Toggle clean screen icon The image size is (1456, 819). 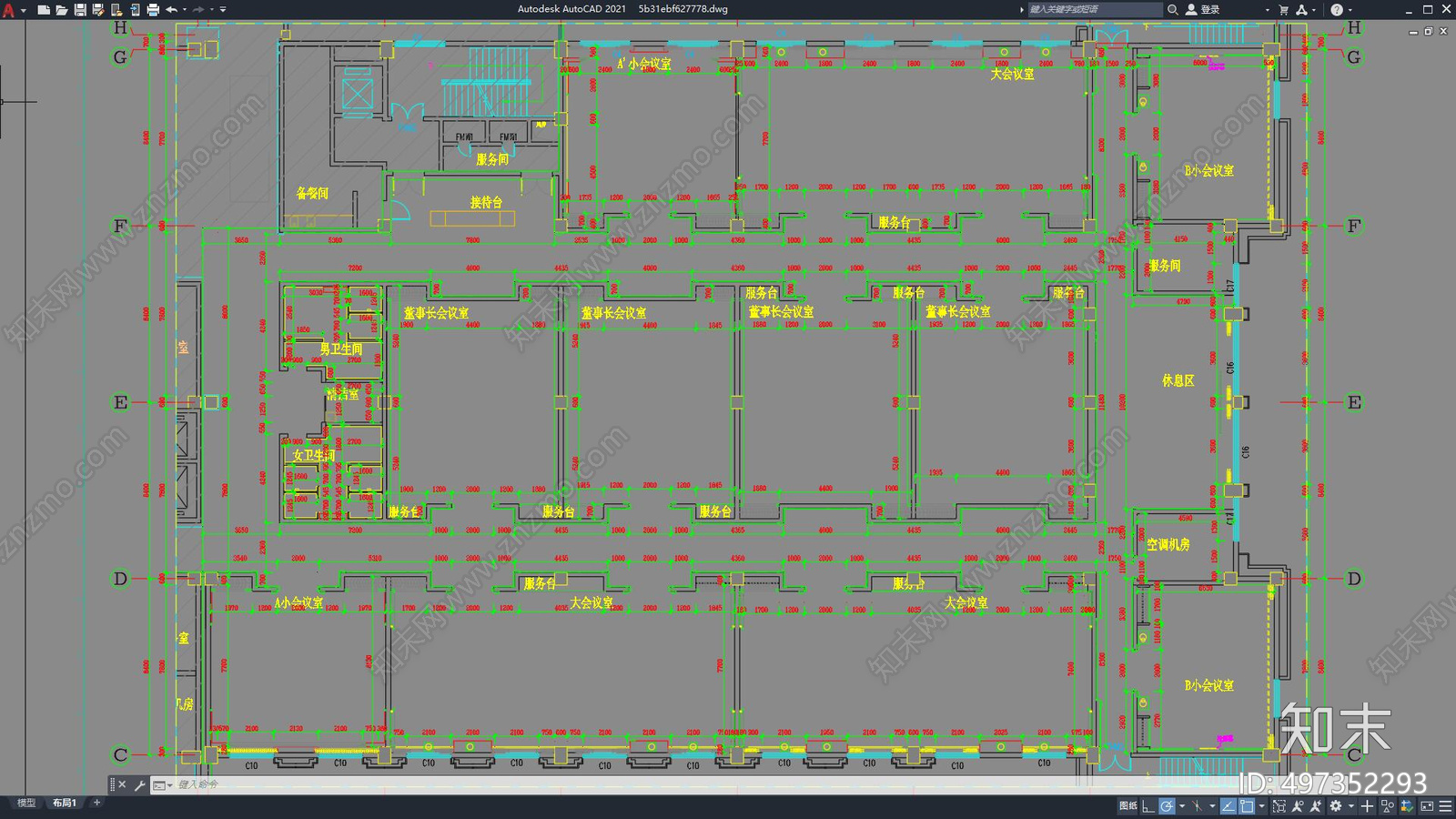pos(1427,806)
